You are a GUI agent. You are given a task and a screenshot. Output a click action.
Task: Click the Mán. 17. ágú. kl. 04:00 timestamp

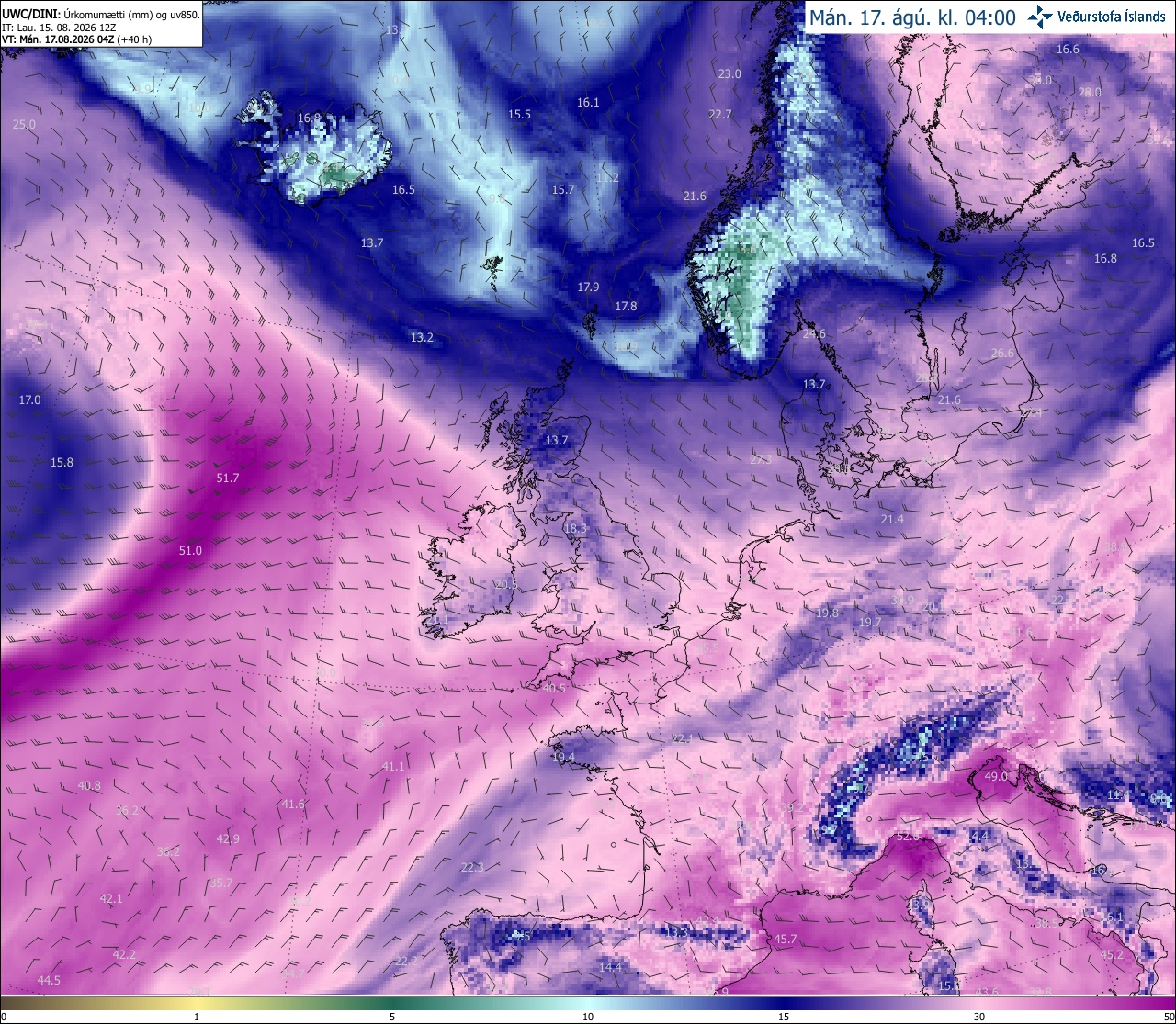click(x=912, y=17)
